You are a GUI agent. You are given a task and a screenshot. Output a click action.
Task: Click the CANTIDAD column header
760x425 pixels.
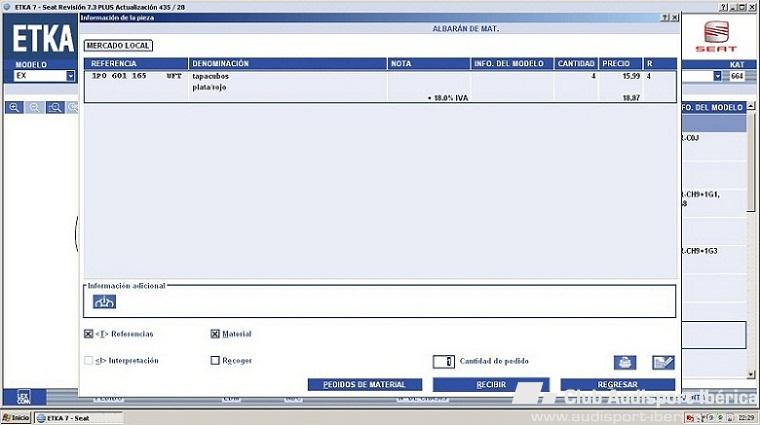pos(576,63)
